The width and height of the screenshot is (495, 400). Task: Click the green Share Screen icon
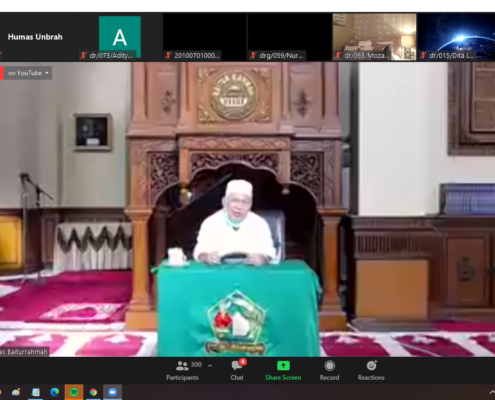click(x=283, y=366)
